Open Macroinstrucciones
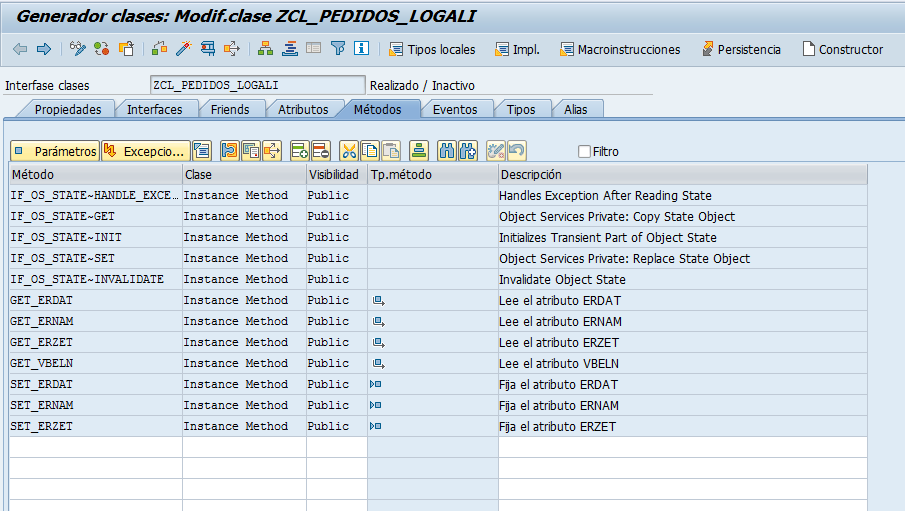 [620, 50]
